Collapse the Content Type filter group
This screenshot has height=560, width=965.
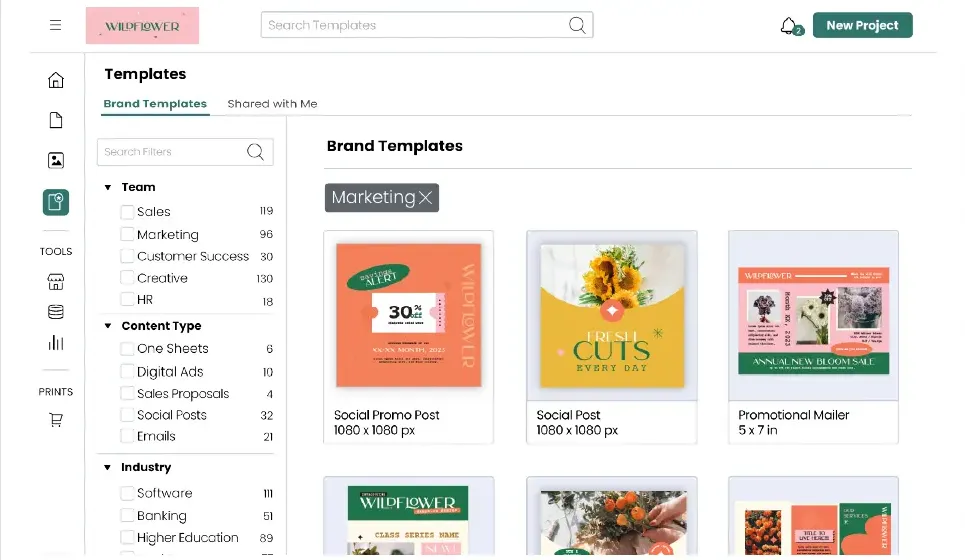coord(108,326)
